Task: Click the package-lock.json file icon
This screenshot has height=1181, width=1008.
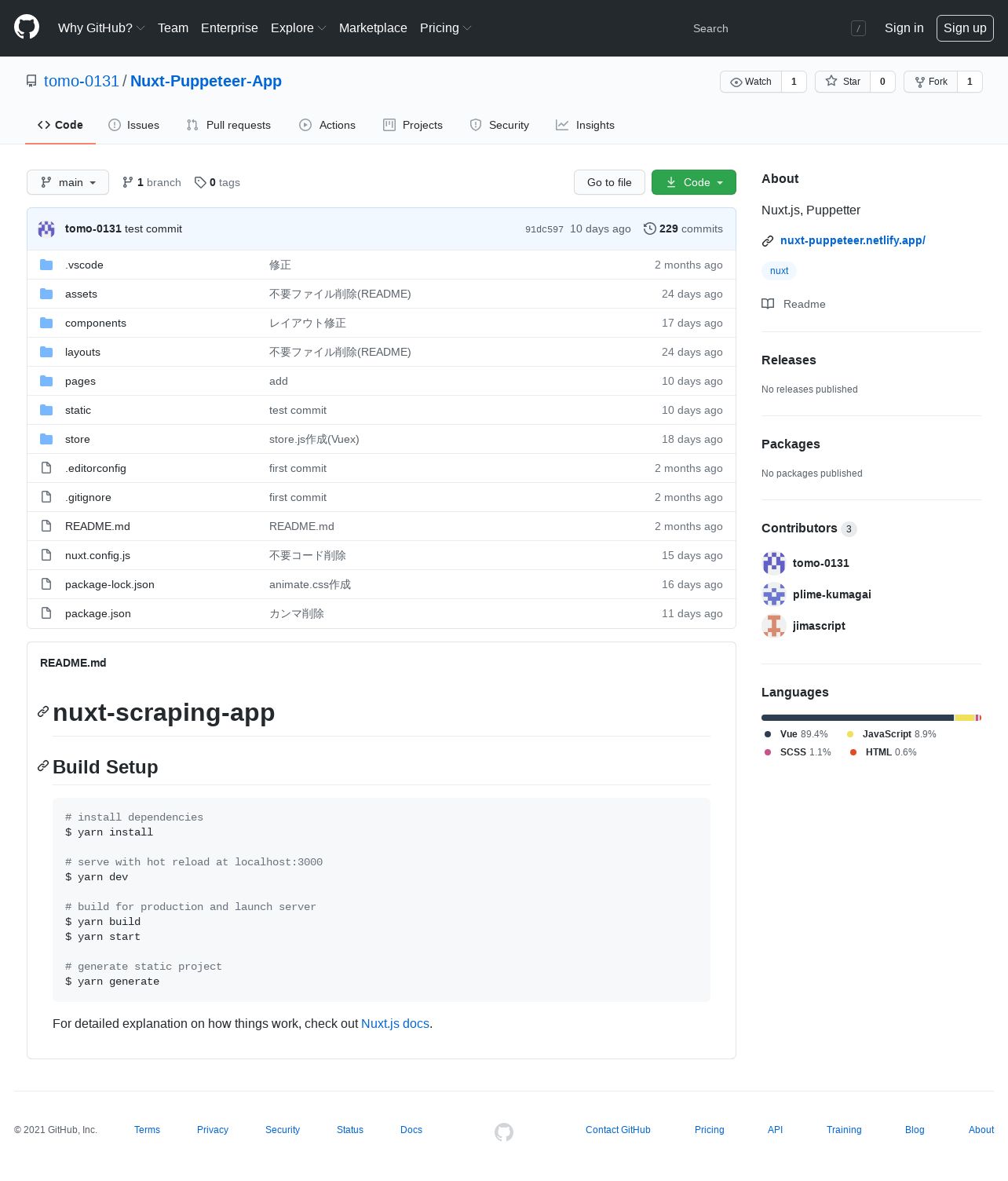Action: click(x=46, y=584)
